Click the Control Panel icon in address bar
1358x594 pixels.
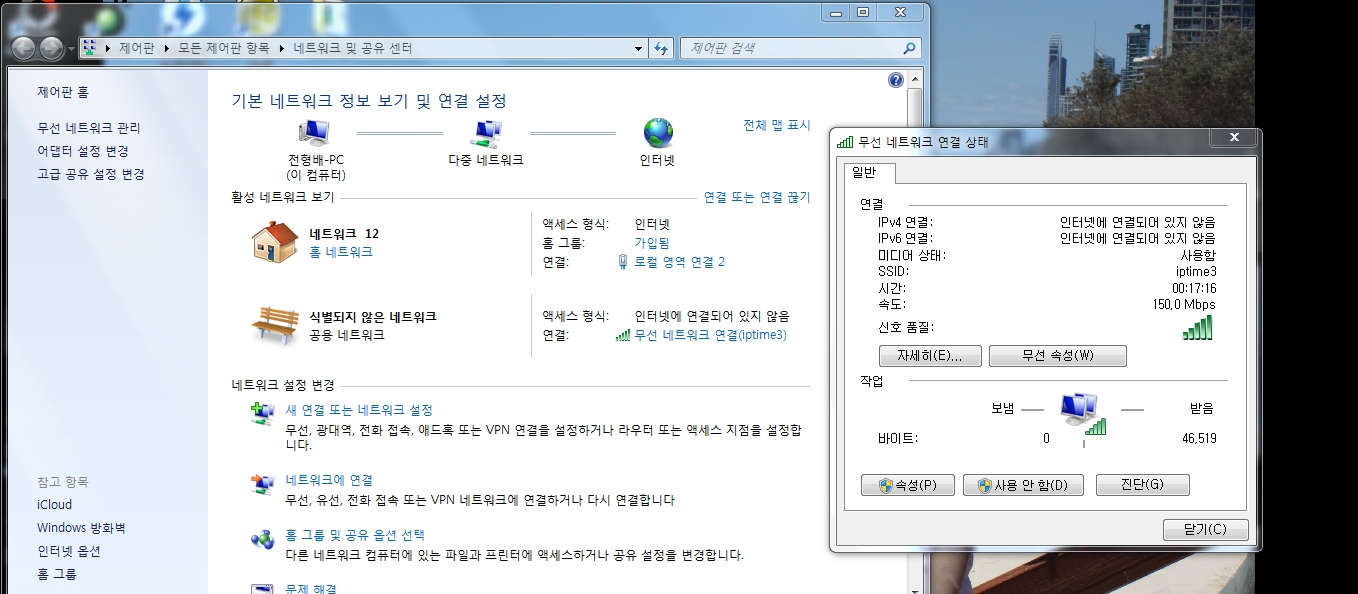tap(89, 48)
